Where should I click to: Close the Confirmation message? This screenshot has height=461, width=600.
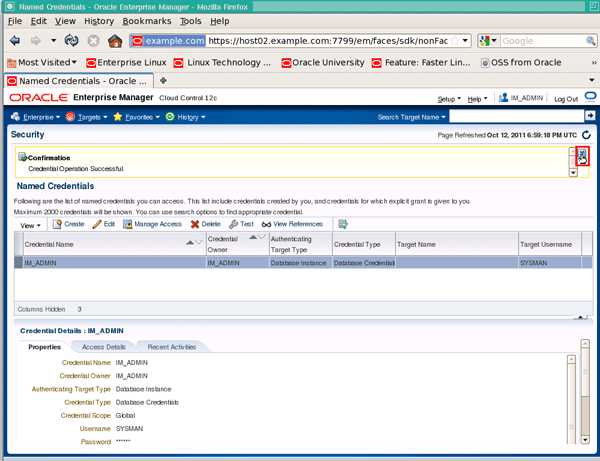582,154
